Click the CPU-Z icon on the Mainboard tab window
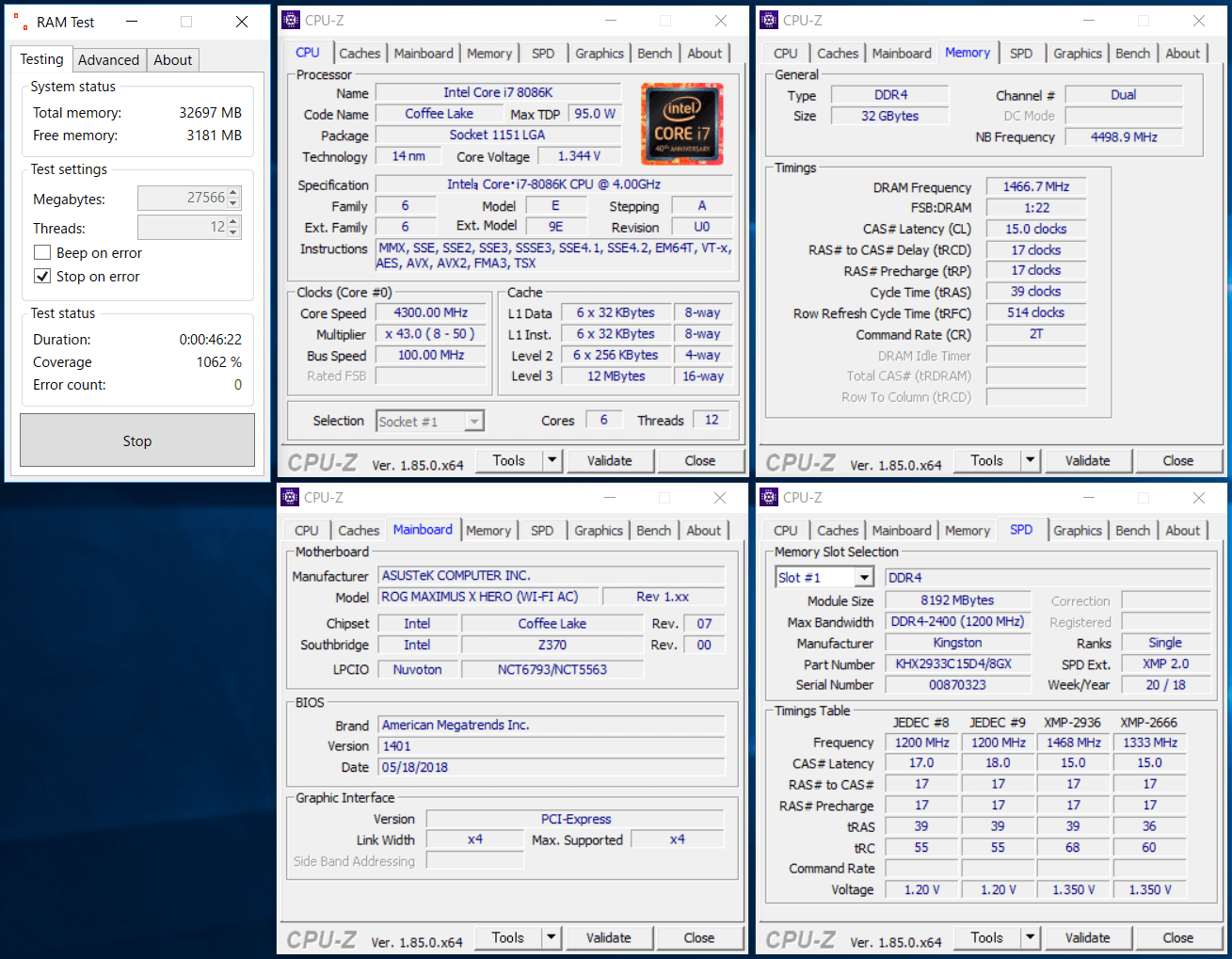Screen dimensions: 1232x959 [290, 497]
